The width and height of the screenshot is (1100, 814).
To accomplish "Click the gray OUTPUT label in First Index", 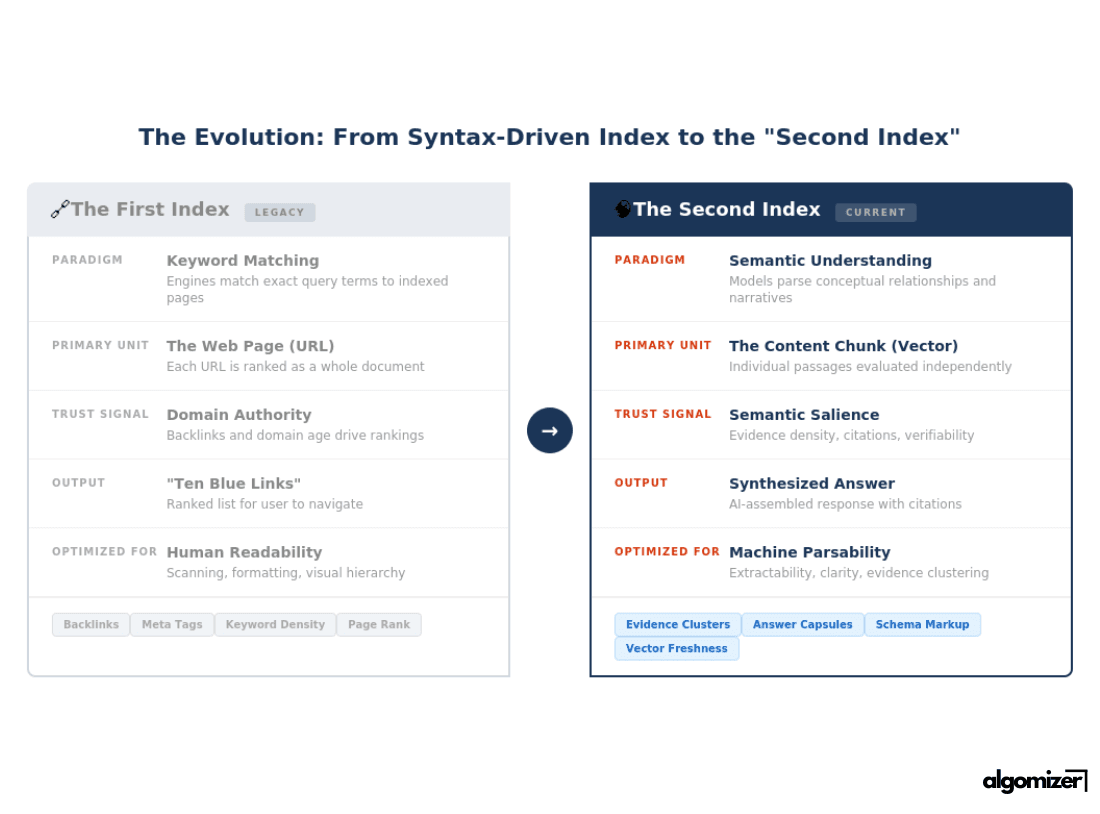I will click(79, 483).
